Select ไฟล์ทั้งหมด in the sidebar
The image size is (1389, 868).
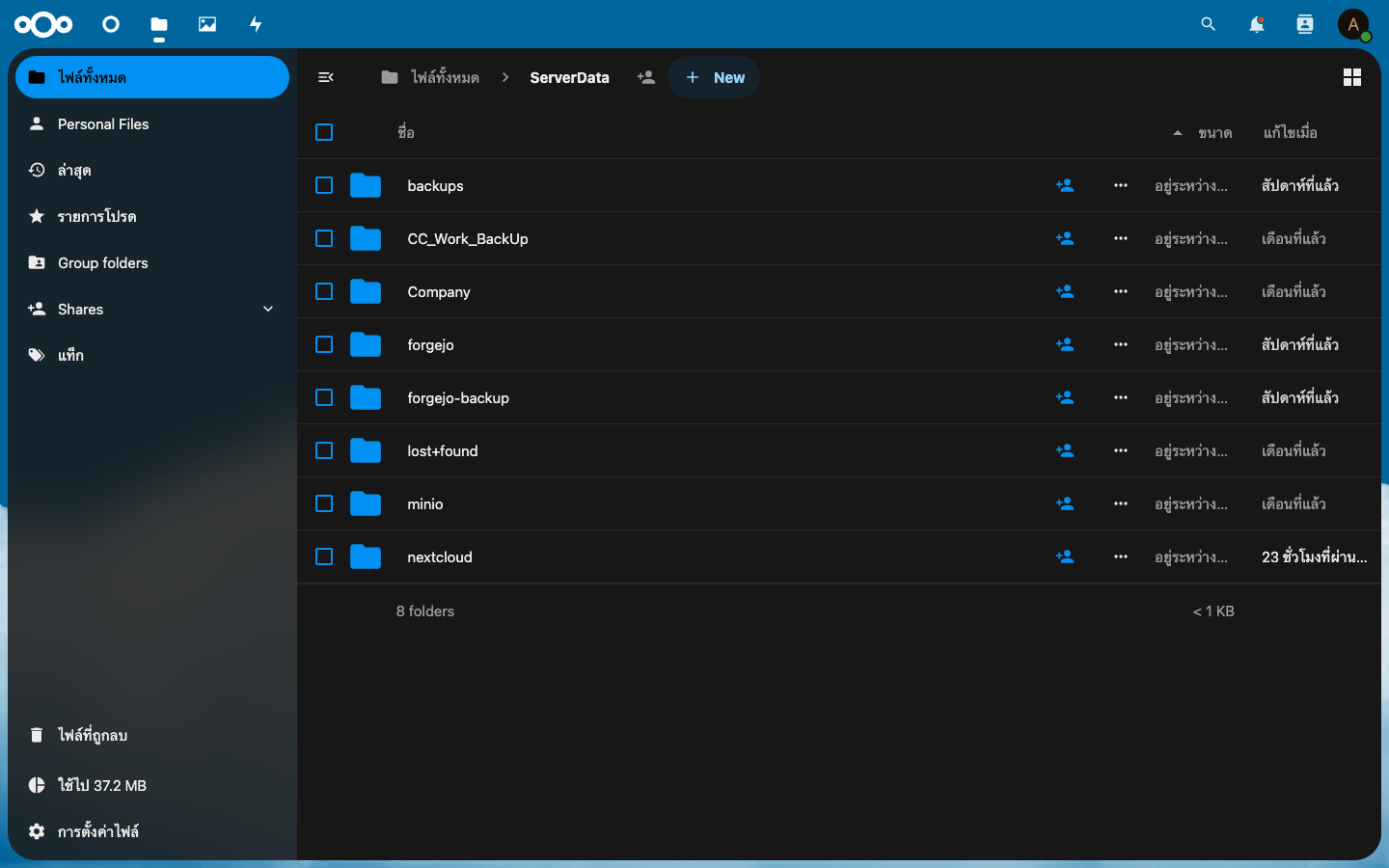tap(152, 77)
